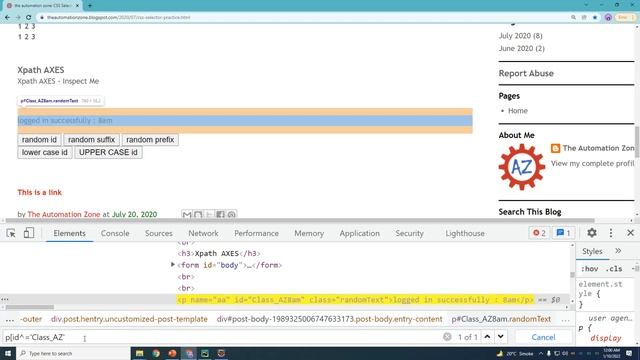Click the AZ gear profile image
This screenshot has height=360, width=640.
(x=522, y=167)
